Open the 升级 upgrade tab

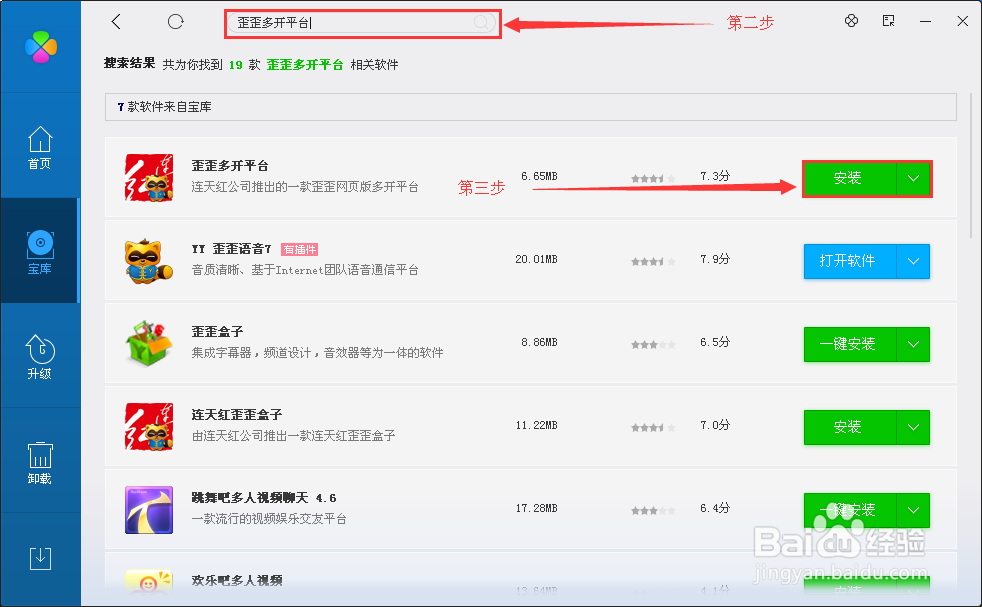(x=40, y=357)
